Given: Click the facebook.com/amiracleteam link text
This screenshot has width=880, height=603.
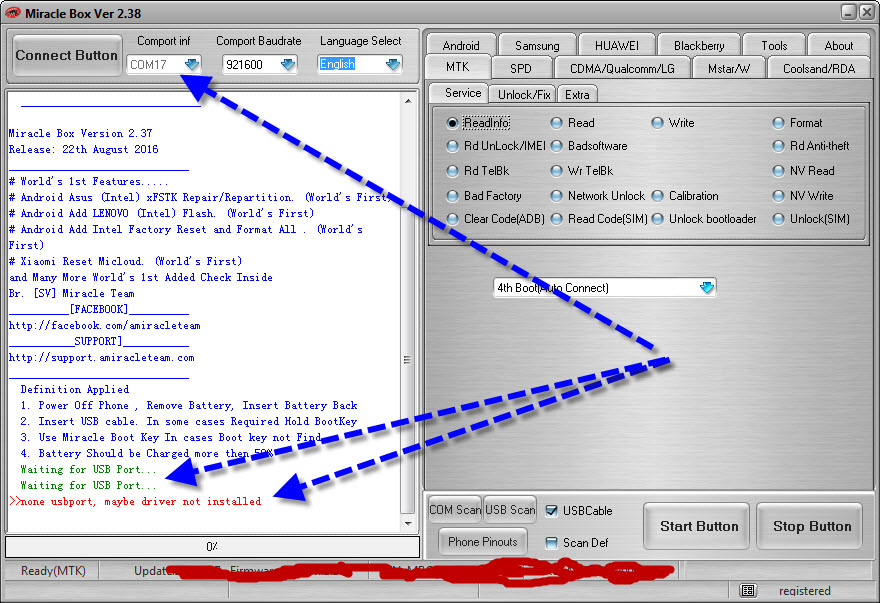Looking at the screenshot, I should coord(104,326).
